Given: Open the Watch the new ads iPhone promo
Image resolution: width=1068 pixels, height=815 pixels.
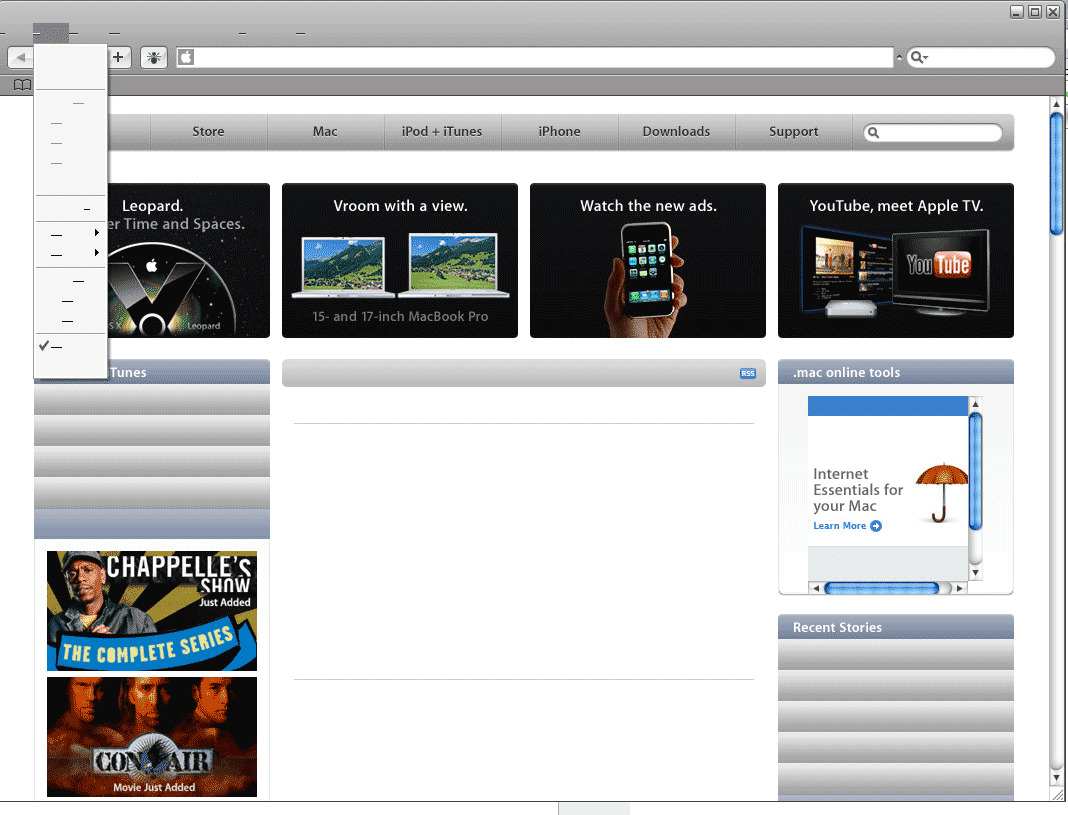Looking at the screenshot, I should [x=648, y=260].
